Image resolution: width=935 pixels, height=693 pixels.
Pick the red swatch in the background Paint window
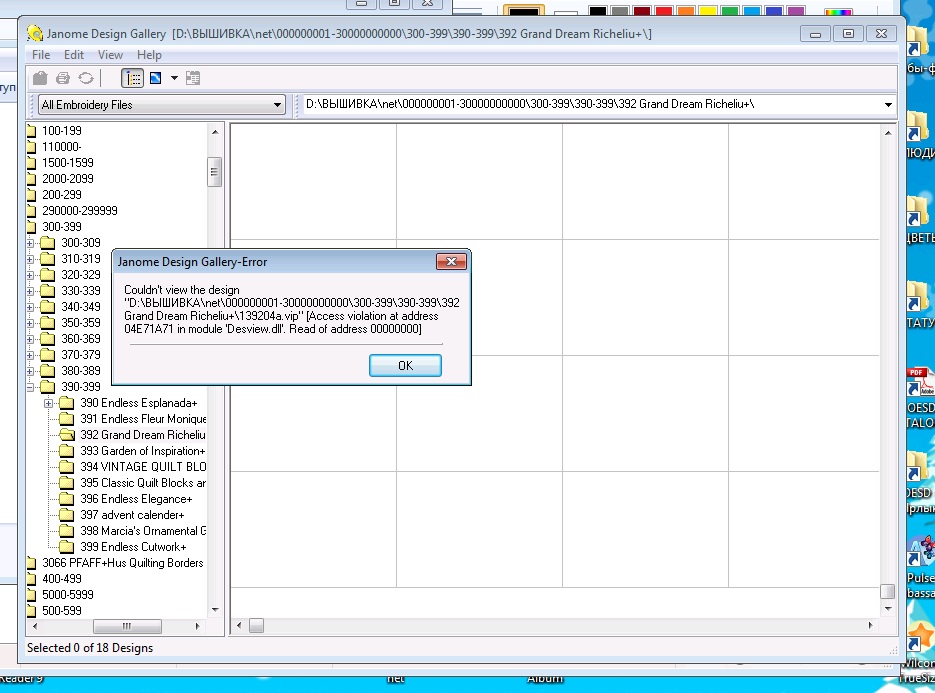[x=664, y=10]
